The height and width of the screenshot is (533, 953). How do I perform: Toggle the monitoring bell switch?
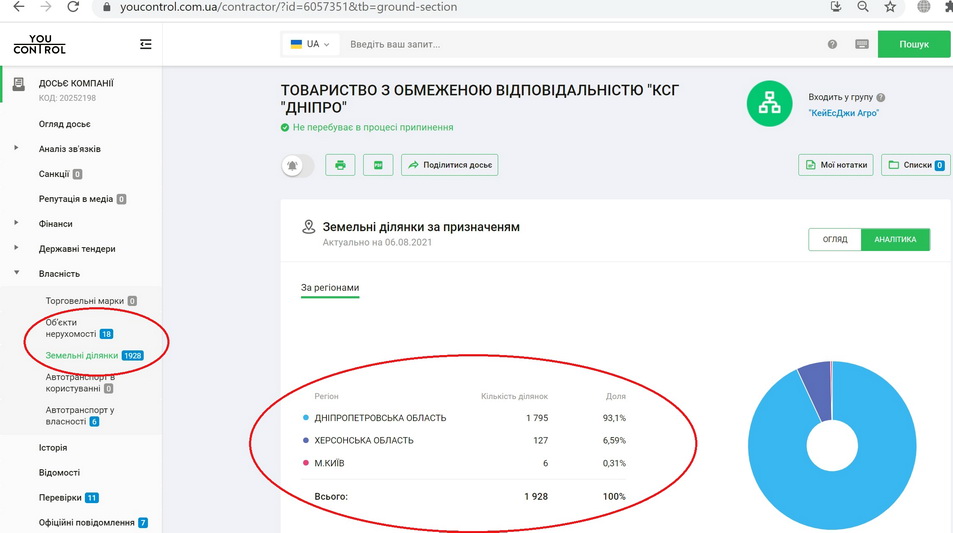(x=297, y=165)
